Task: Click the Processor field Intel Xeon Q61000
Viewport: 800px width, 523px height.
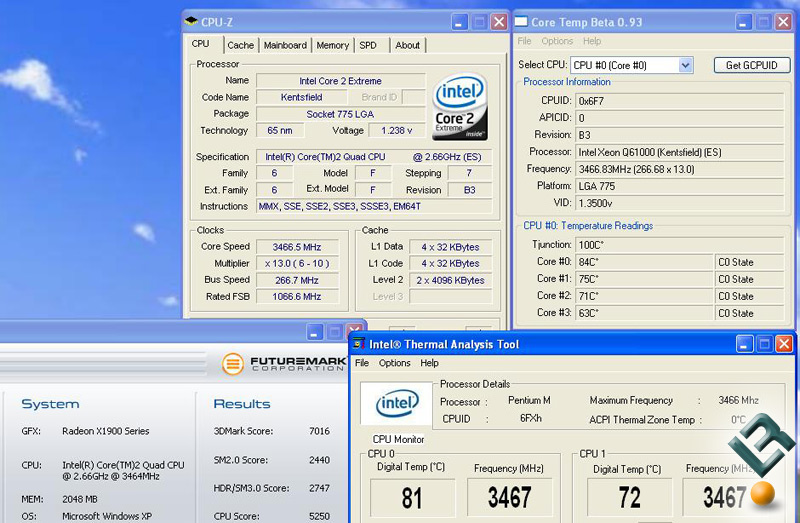Action: point(679,152)
